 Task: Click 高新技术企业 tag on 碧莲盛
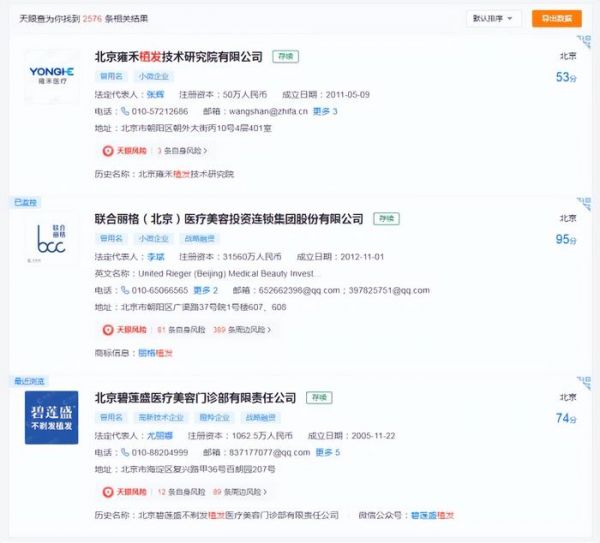tap(152, 417)
